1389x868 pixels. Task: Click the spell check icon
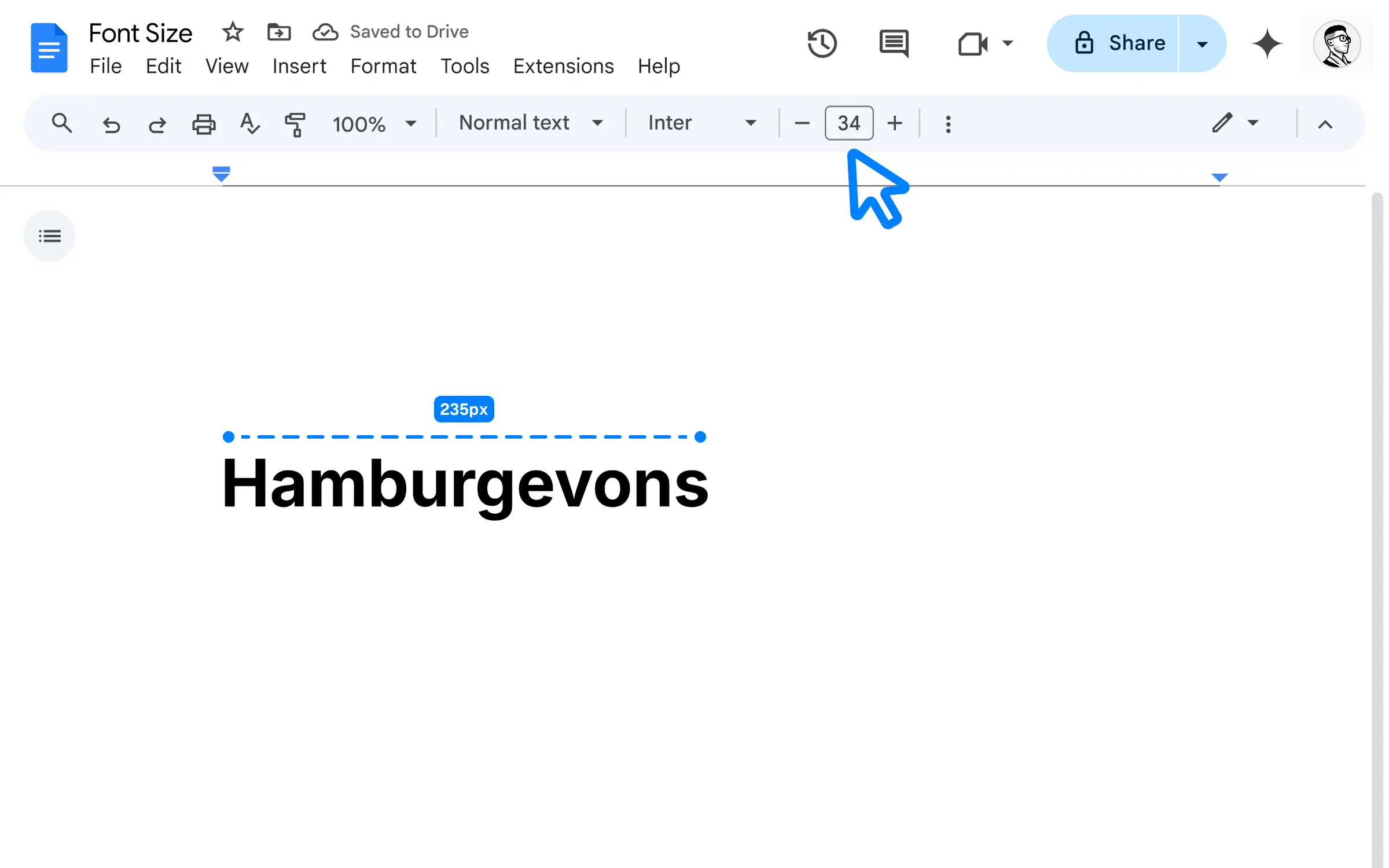(x=250, y=122)
